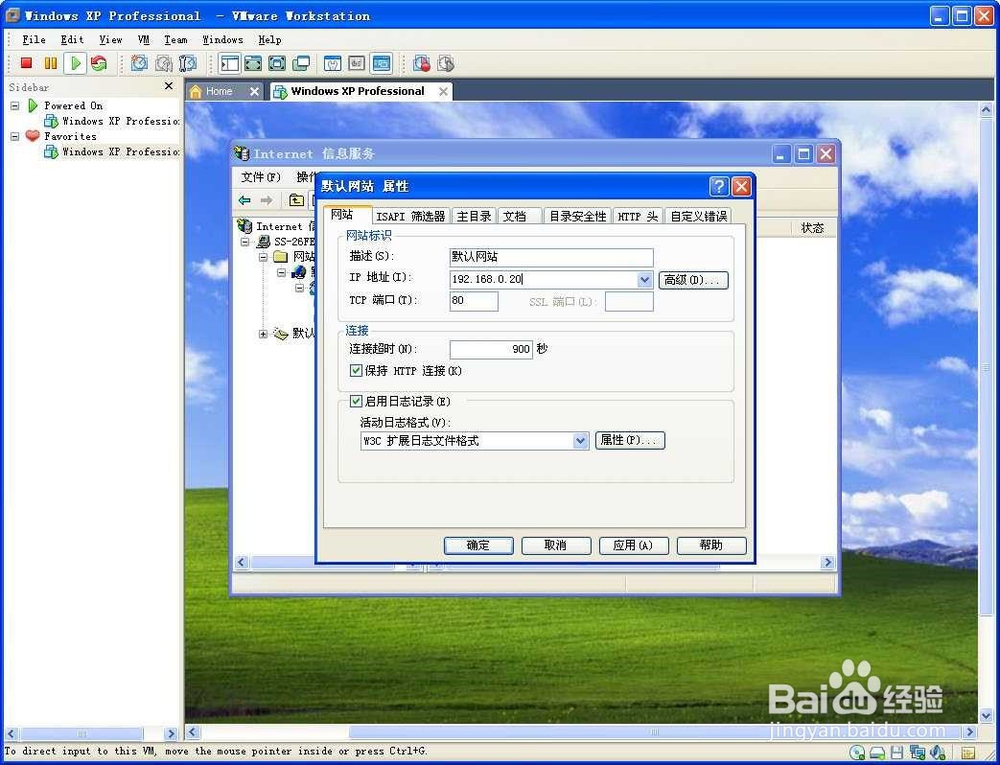
Task: Open the VM menu
Action: (143, 40)
